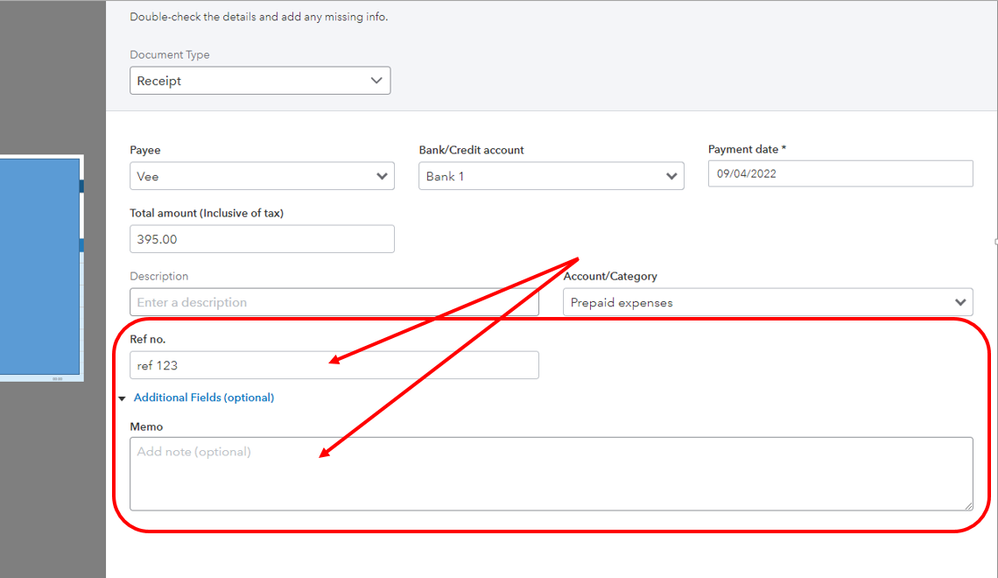Collapse the triangle beside Additional Fields
This screenshot has width=998, height=578.
[x=123, y=398]
